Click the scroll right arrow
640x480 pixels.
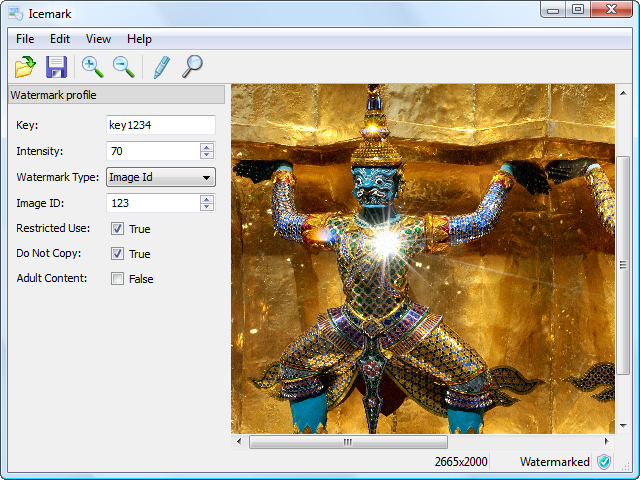click(x=607, y=442)
